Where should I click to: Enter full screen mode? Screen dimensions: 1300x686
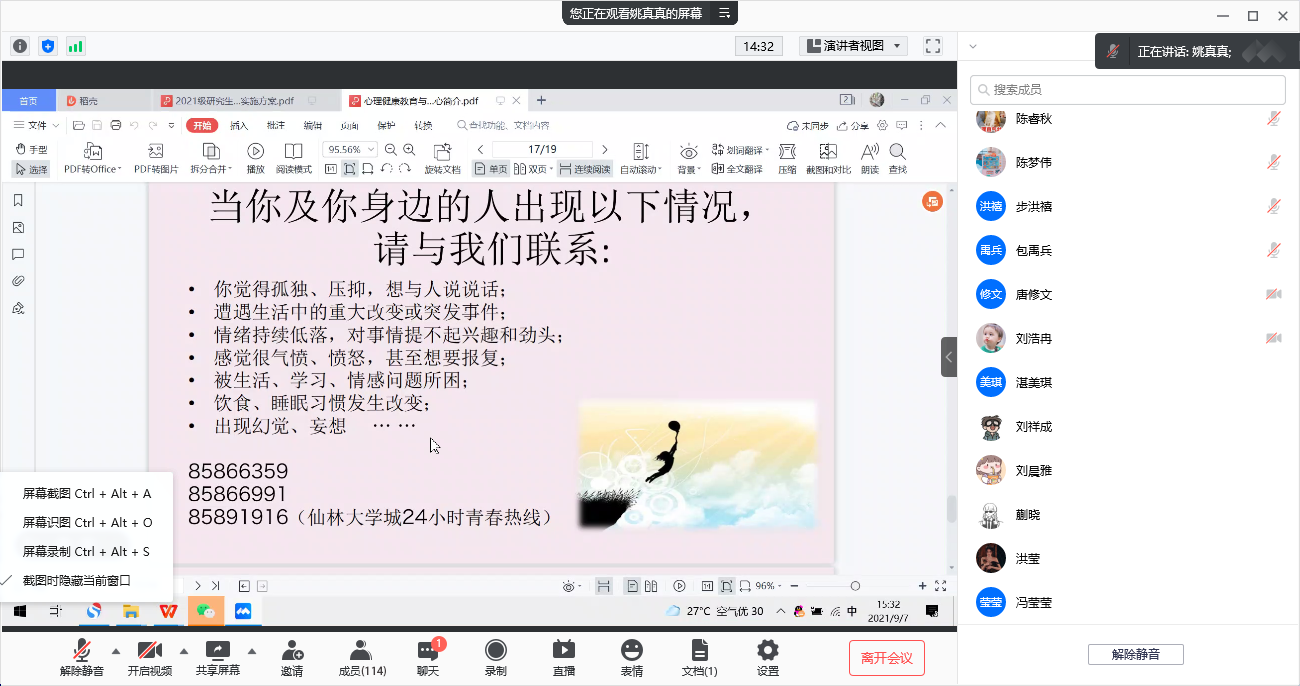pos(933,46)
